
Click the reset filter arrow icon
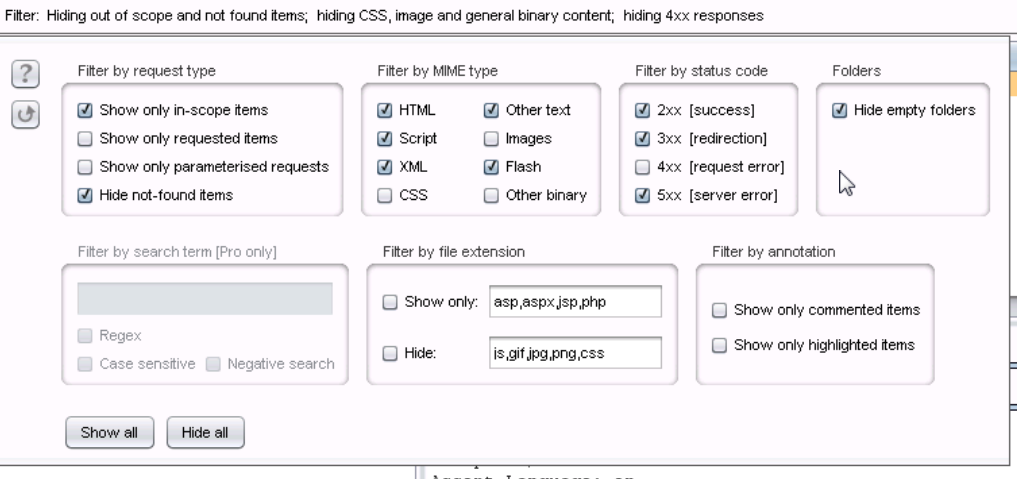[26, 115]
